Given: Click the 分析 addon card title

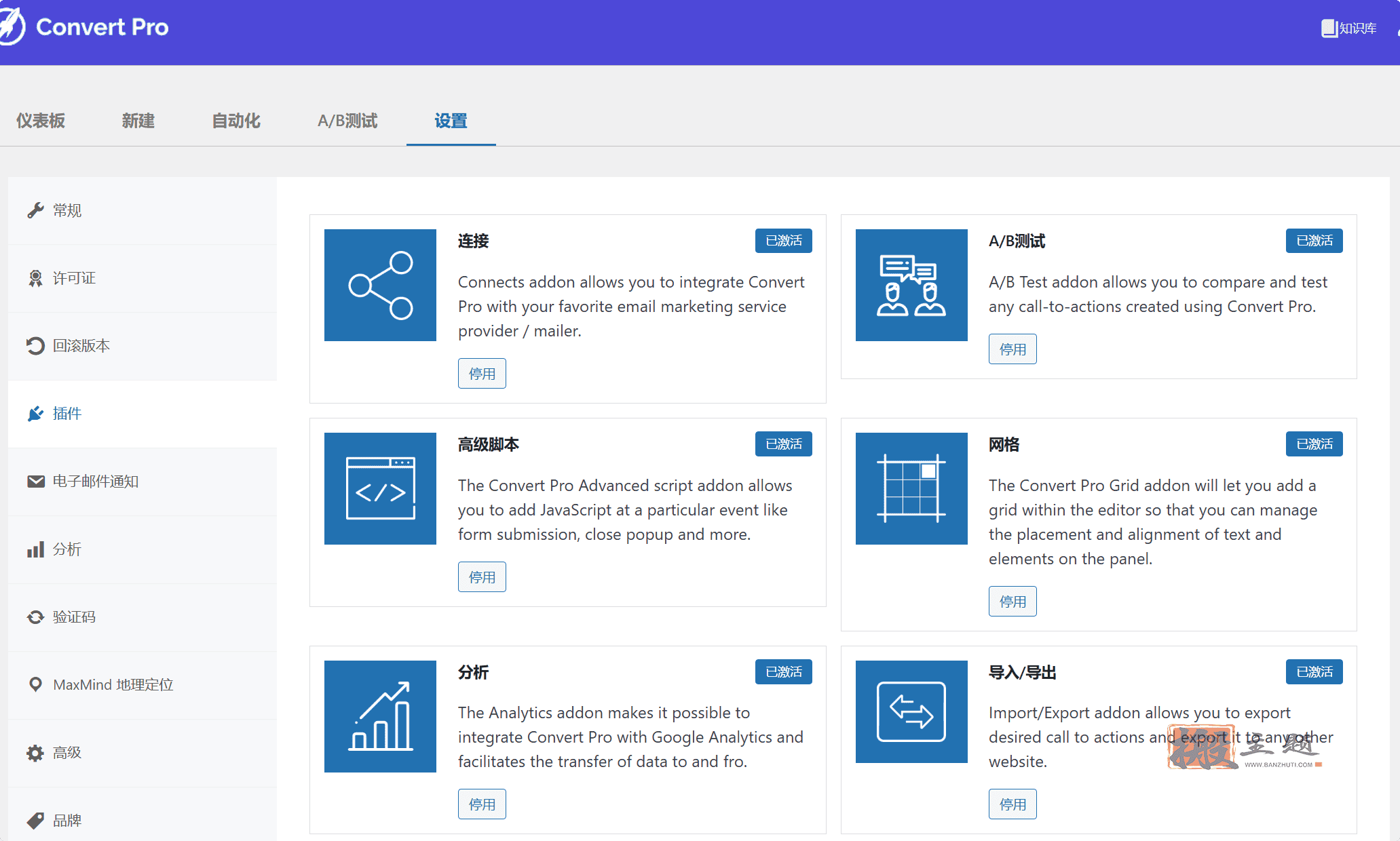Looking at the screenshot, I should pyautogui.click(x=474, y=672).
